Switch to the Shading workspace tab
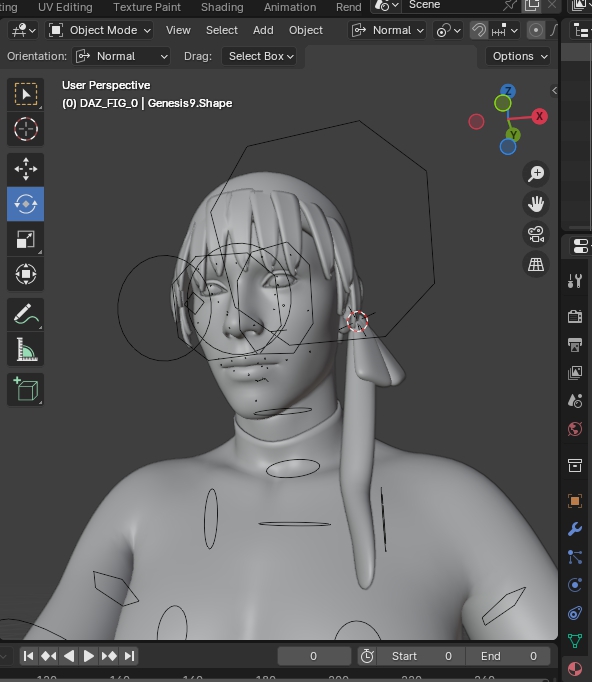The height and width of the screenshot is (682, 592). pyautogui.click(x=222, y=7)
